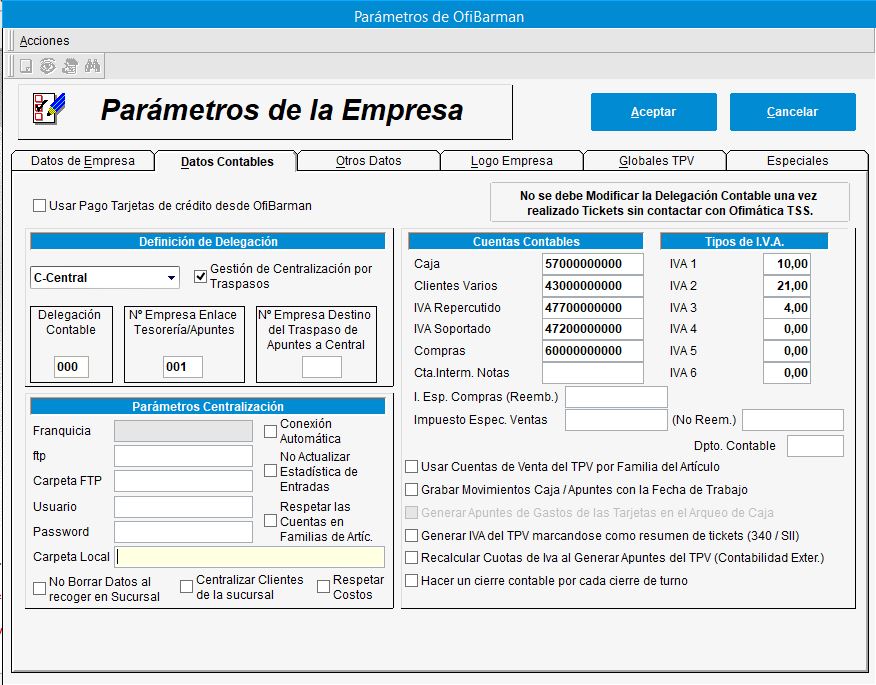Click the Definición de Delegación header

[x=208, y=241]
